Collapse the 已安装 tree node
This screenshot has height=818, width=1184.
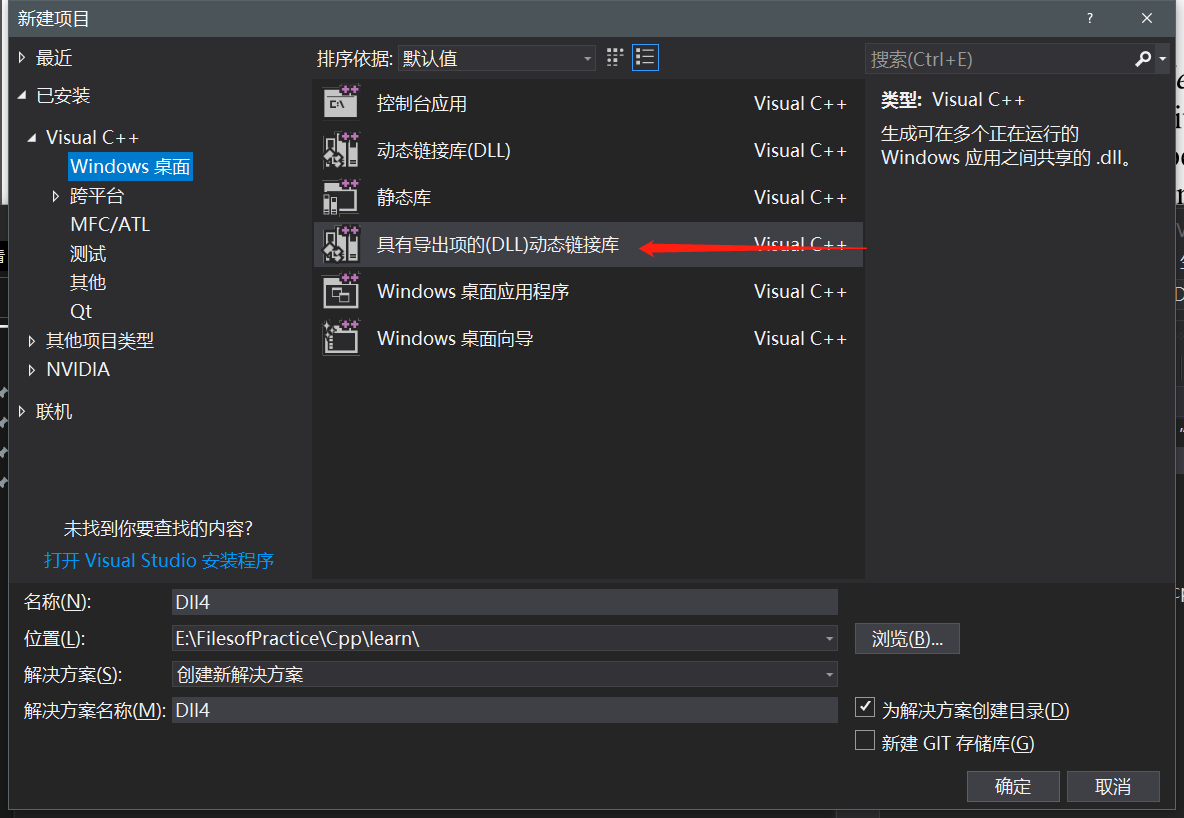click(x=22, y=95)
